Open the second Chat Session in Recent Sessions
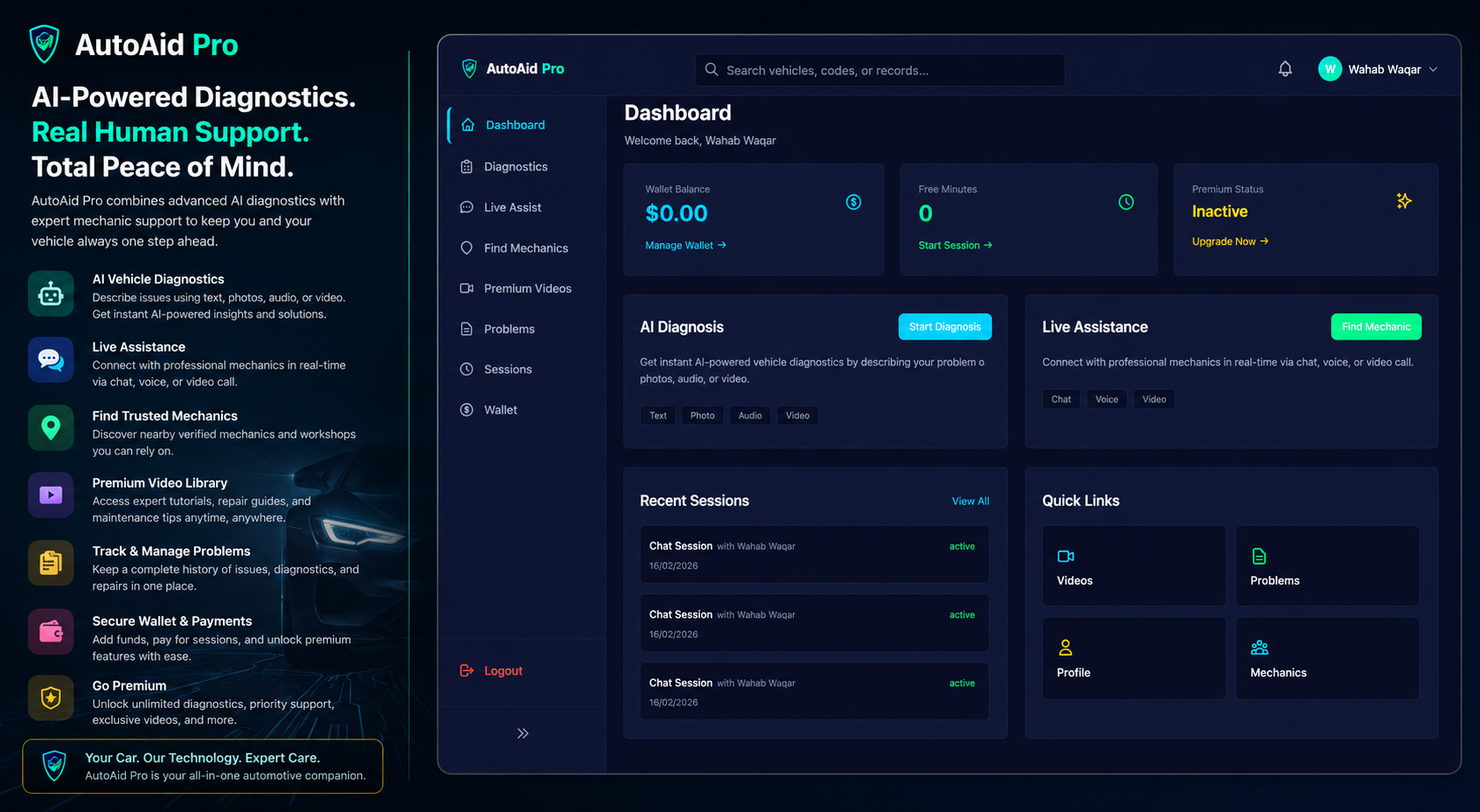 814,622
